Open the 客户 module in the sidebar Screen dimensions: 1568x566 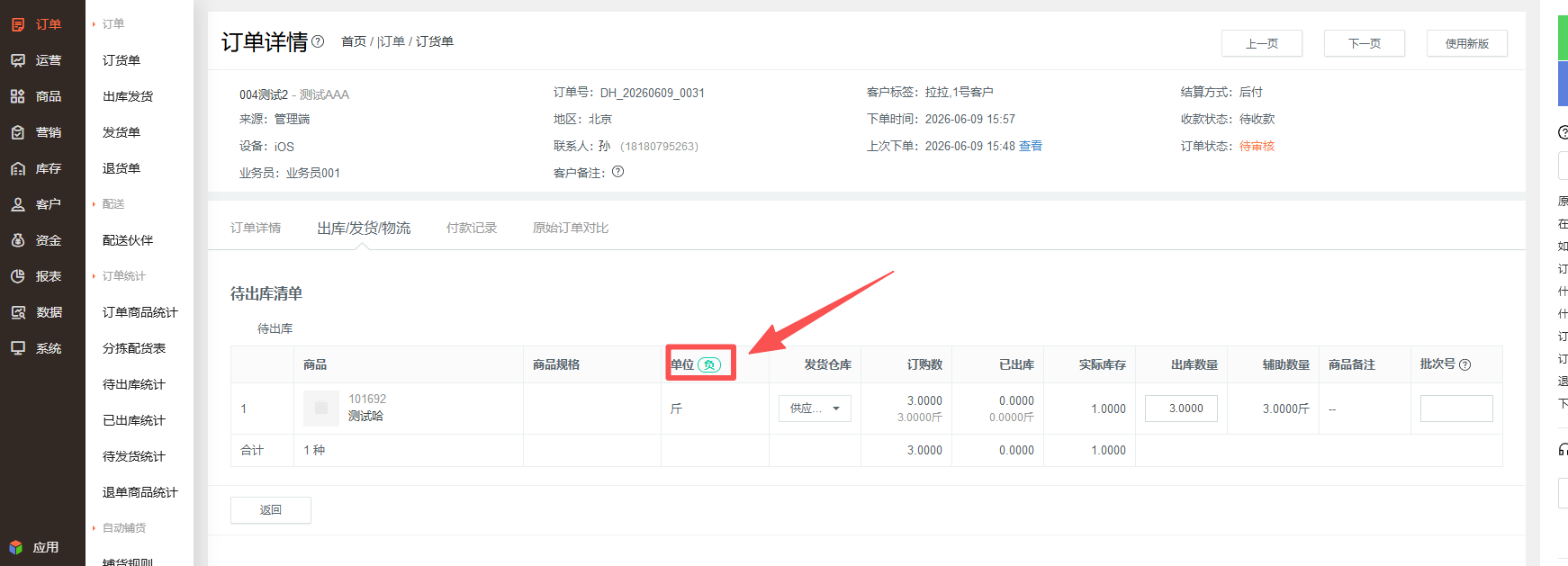pos(36,204)
